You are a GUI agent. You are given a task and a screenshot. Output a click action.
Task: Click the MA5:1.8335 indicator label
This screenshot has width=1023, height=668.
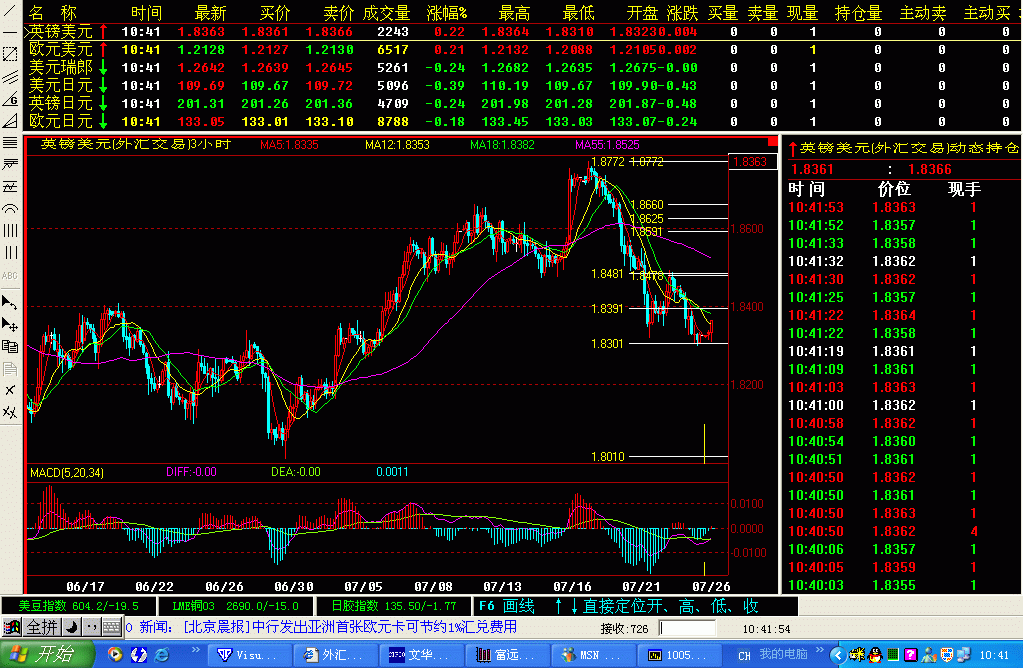[289, 145]
